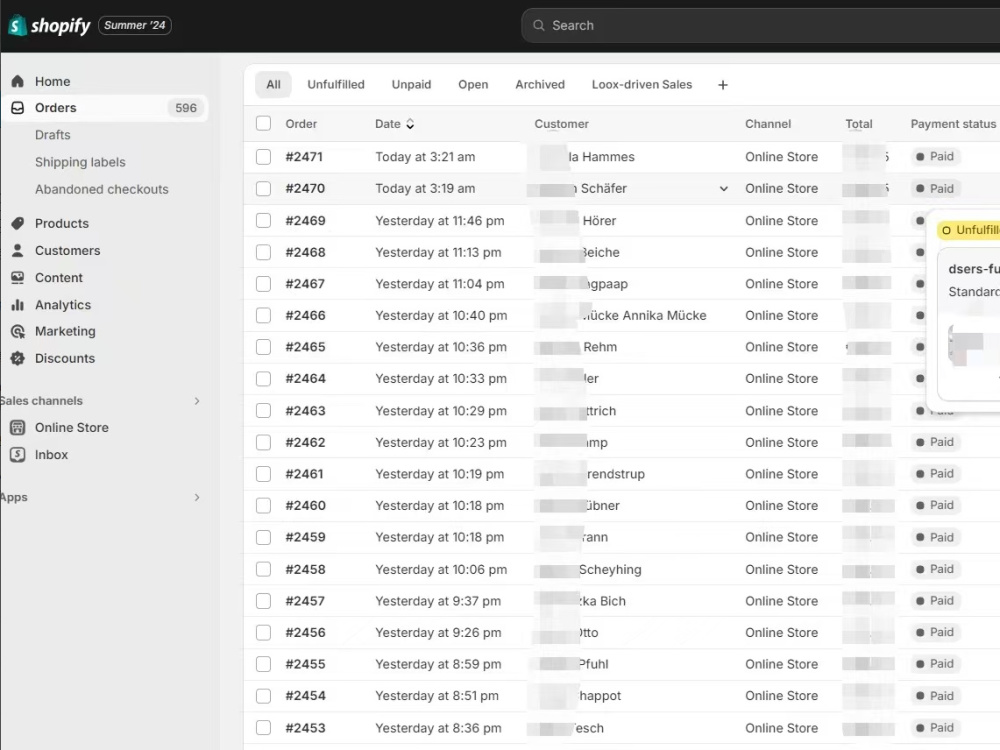The image size is (1000, 750).
Task: Click date Today at 3:21 am
Action: pos(425,157)
